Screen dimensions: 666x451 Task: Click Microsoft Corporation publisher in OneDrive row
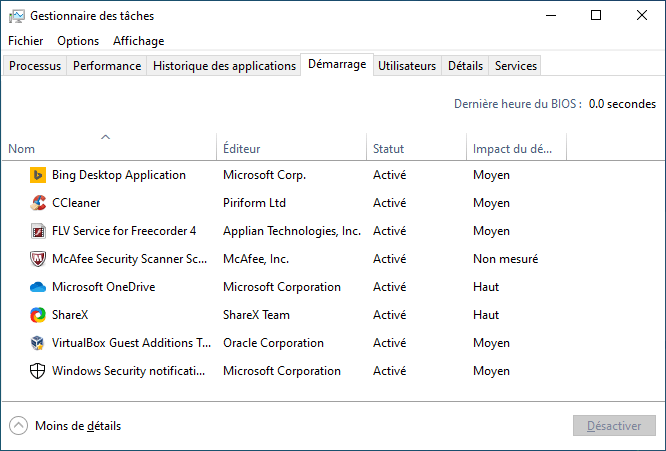click(282, 287)
